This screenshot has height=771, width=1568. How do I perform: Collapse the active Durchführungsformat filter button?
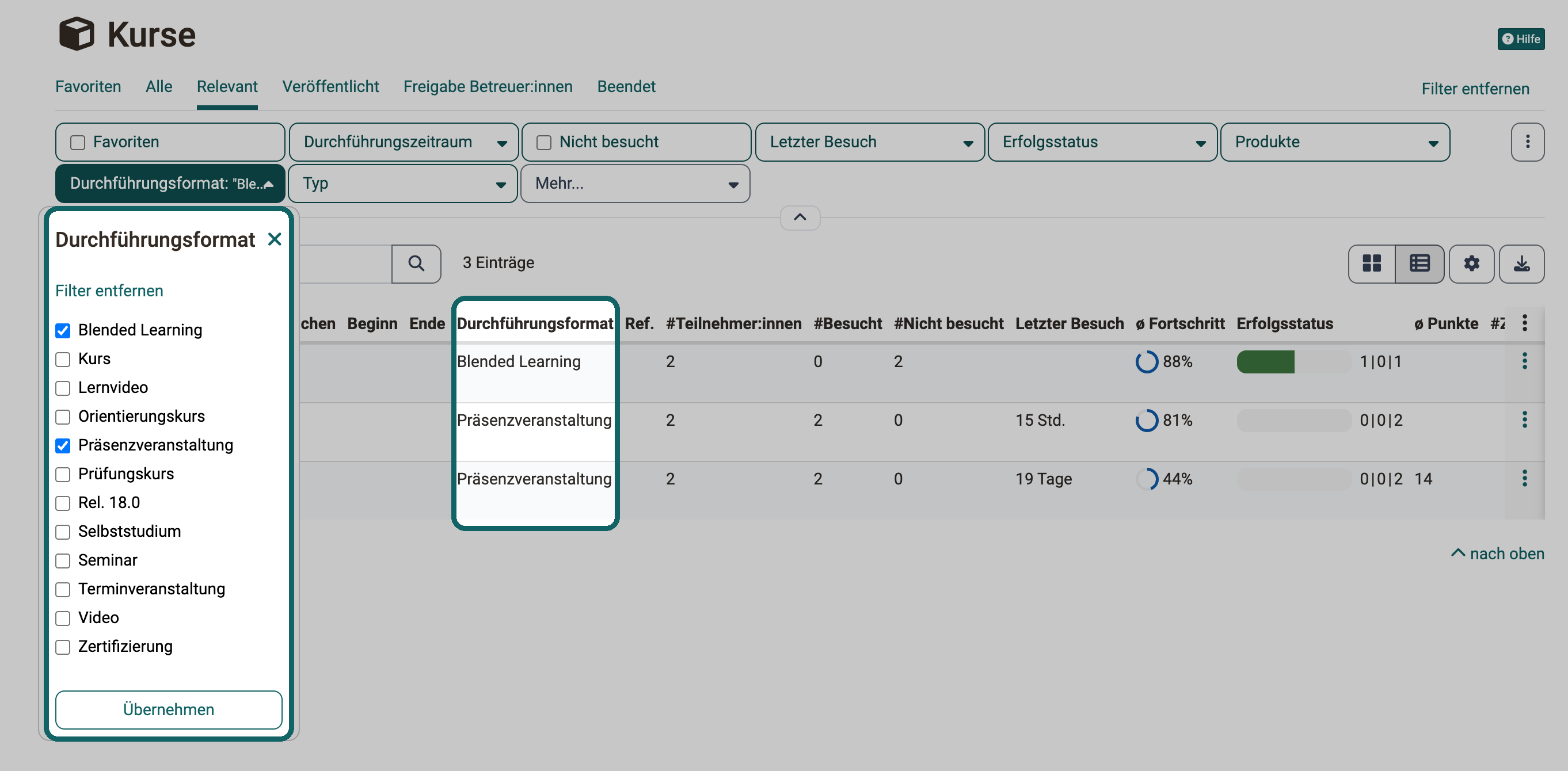pos(170,183)
